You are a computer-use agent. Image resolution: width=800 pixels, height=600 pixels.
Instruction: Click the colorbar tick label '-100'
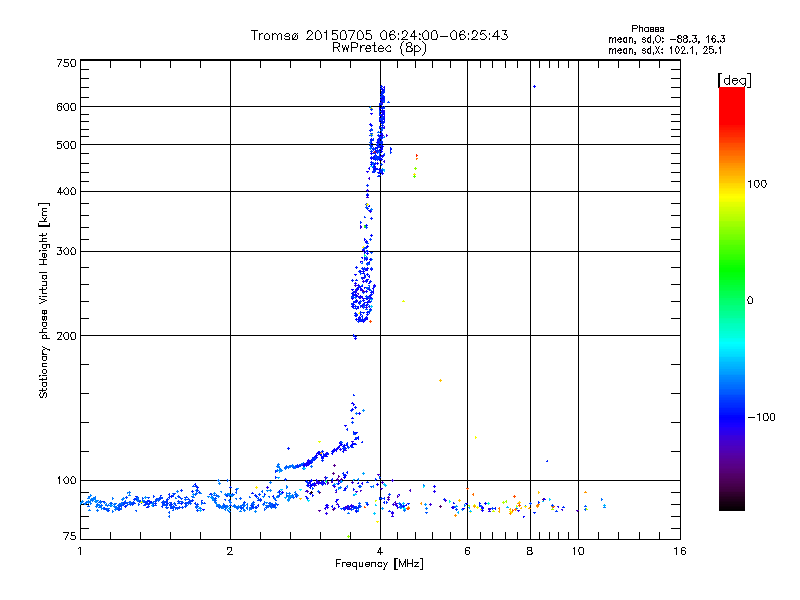(x=761, y=417)
